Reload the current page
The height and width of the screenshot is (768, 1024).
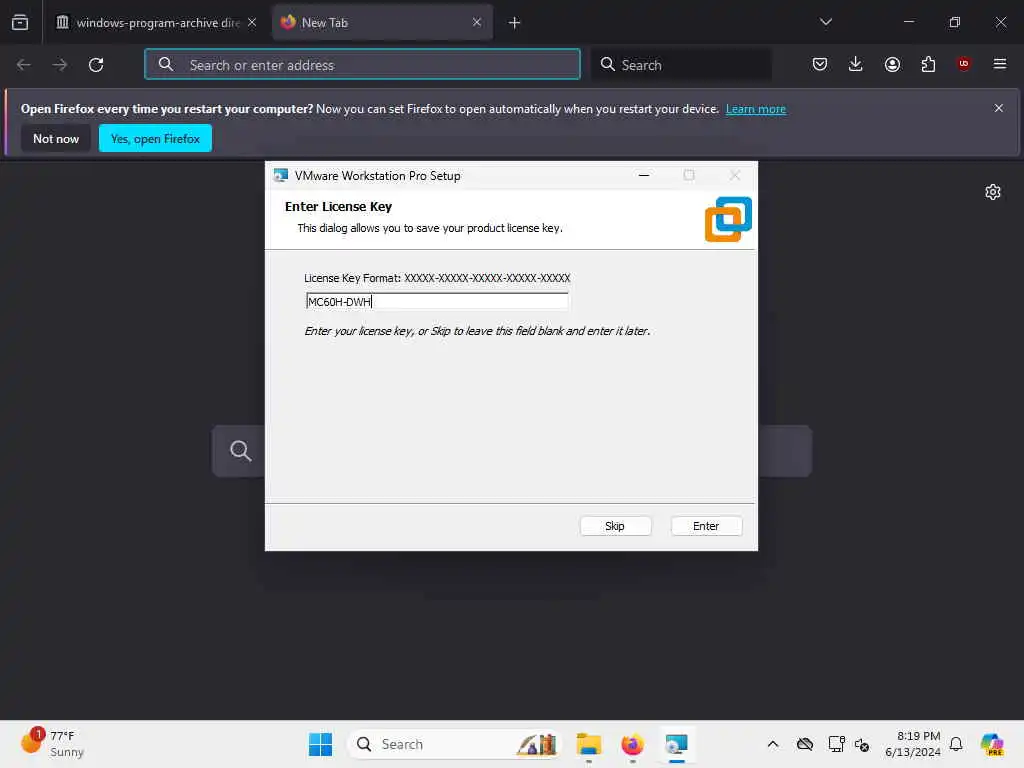pyautogui.click(x=96, y=65)
